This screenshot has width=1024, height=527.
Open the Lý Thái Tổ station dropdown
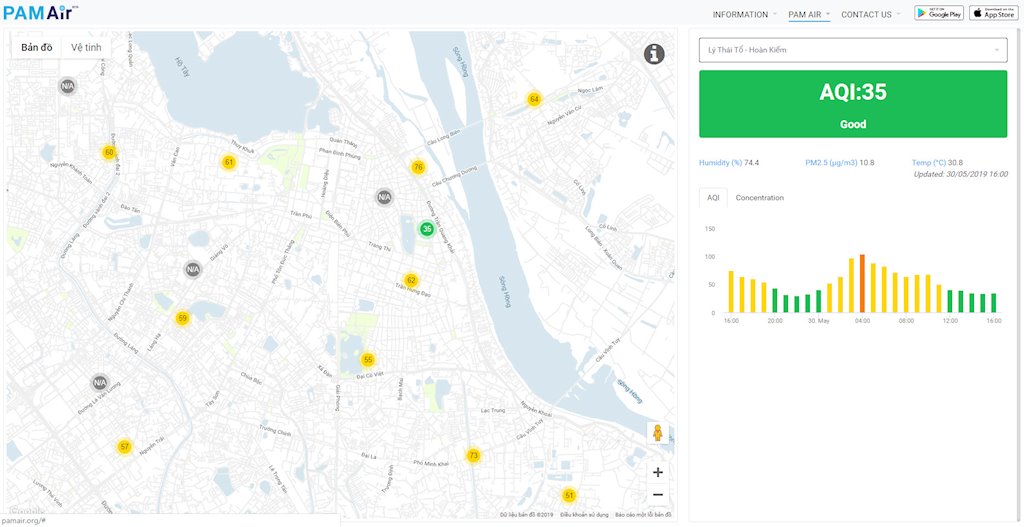853,50
